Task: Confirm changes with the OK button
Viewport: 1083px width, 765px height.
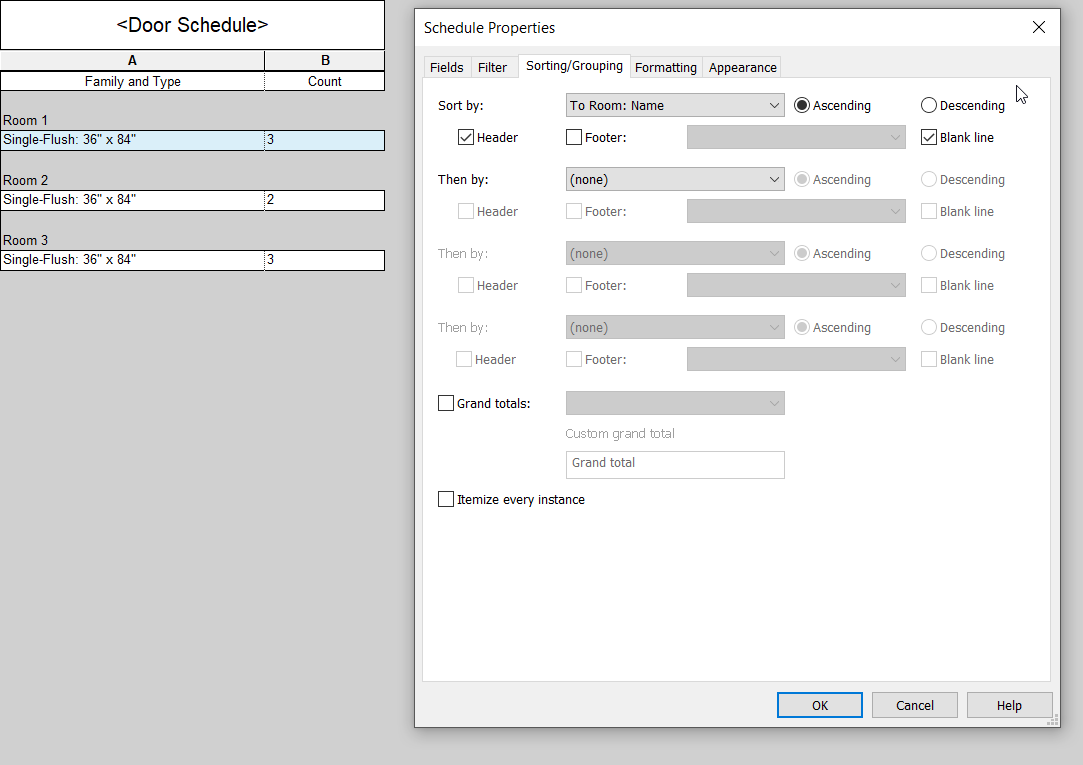Action: (819, 704)
